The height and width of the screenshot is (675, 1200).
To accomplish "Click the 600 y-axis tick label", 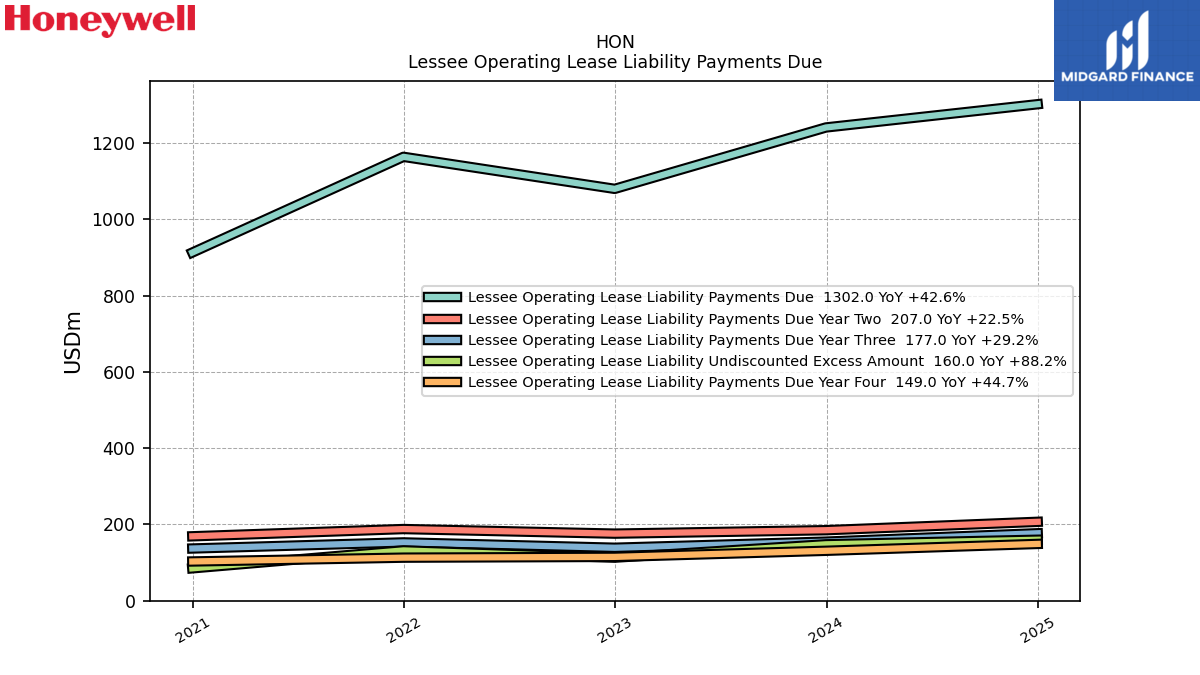I will [x=120, y=372].
